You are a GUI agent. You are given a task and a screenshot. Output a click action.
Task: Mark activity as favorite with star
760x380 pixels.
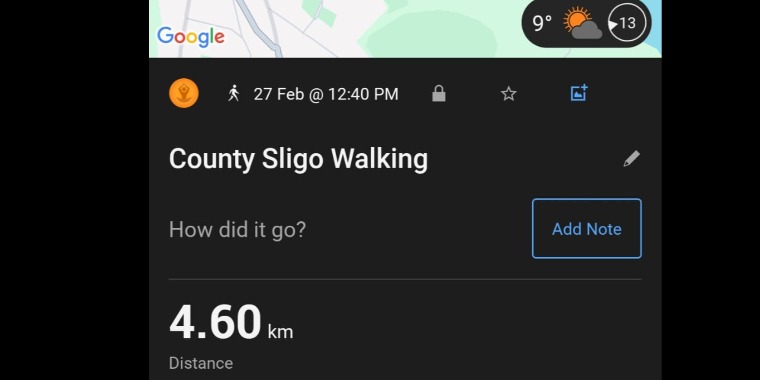(x=508, y=94)
